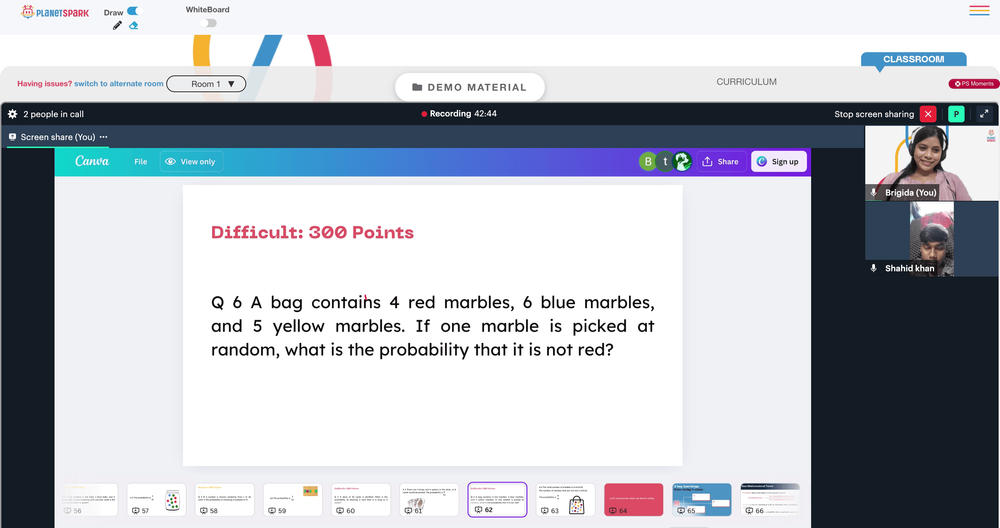Screen dimensions: 1000x528
Task: Select the eraser tool
Action: point(133,26)
